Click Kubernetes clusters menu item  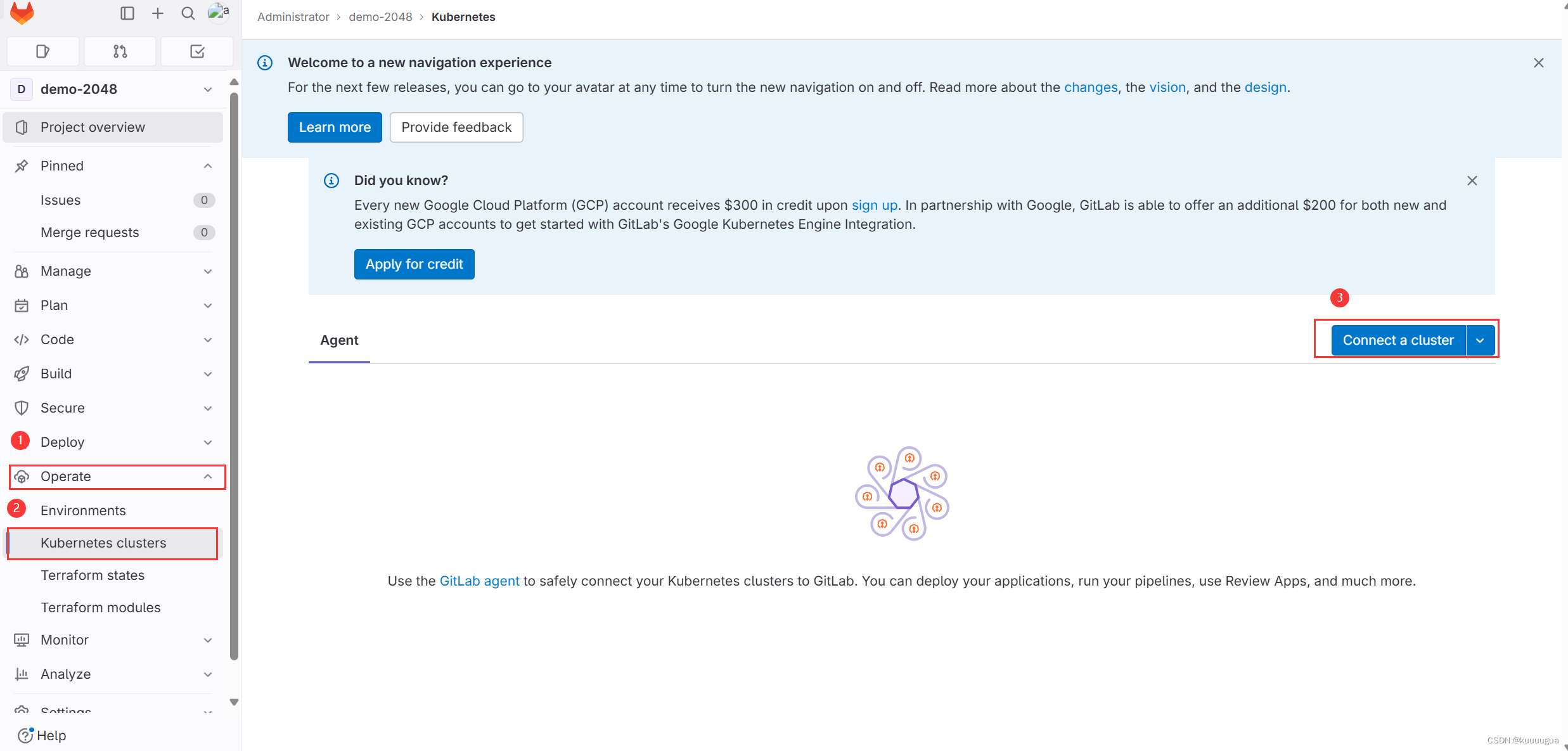tap(103, 542)
